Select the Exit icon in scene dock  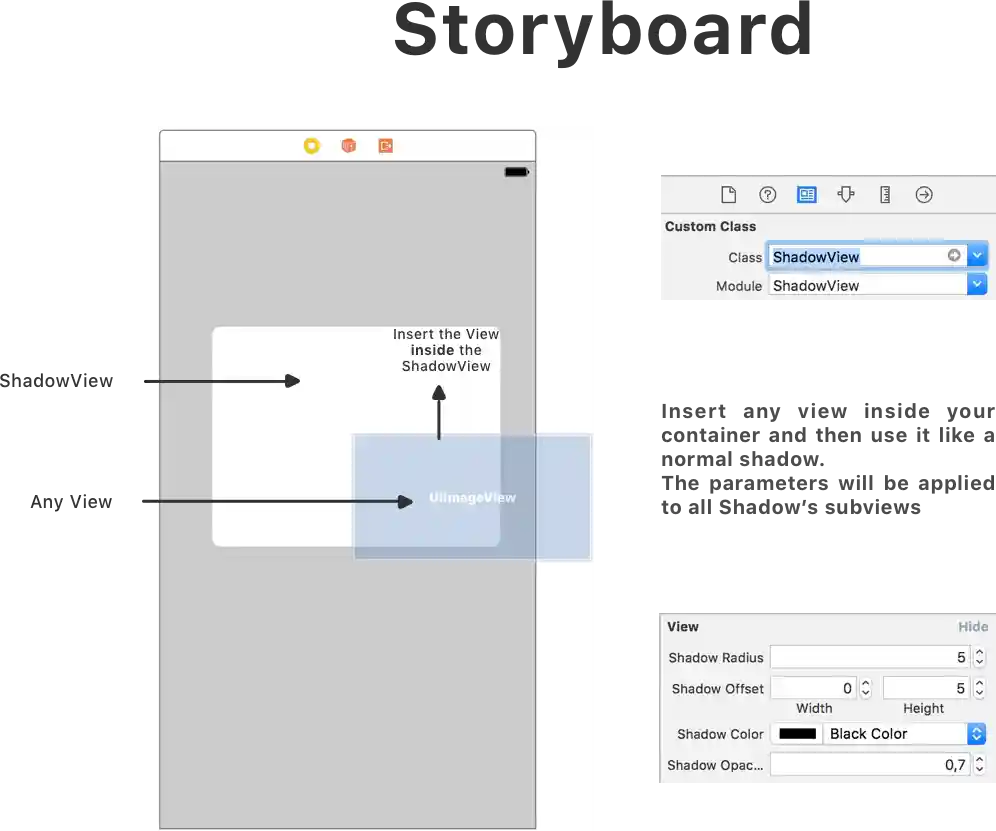(x=386, y=146)
